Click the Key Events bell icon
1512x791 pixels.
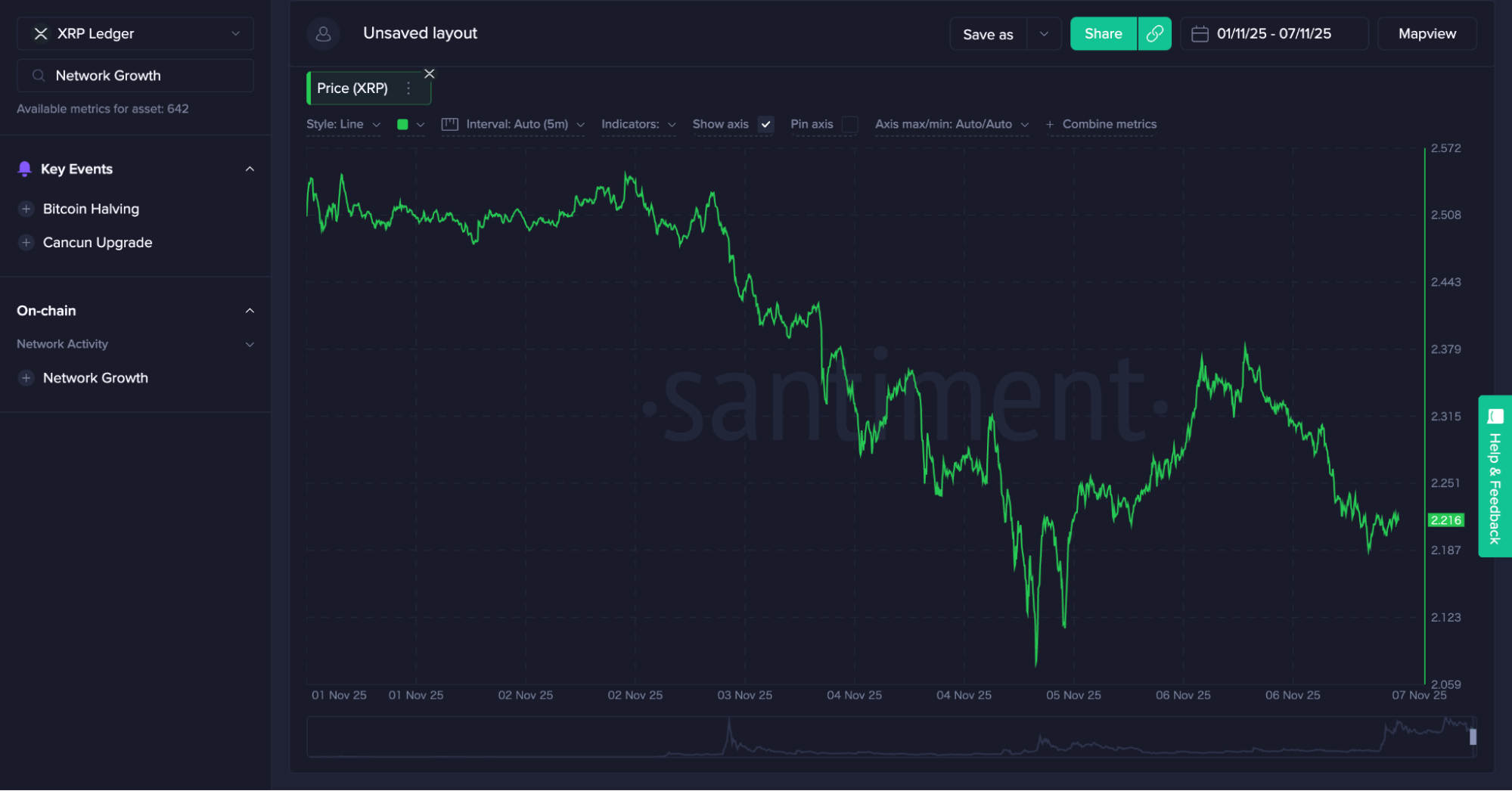[x=25, y=169]
